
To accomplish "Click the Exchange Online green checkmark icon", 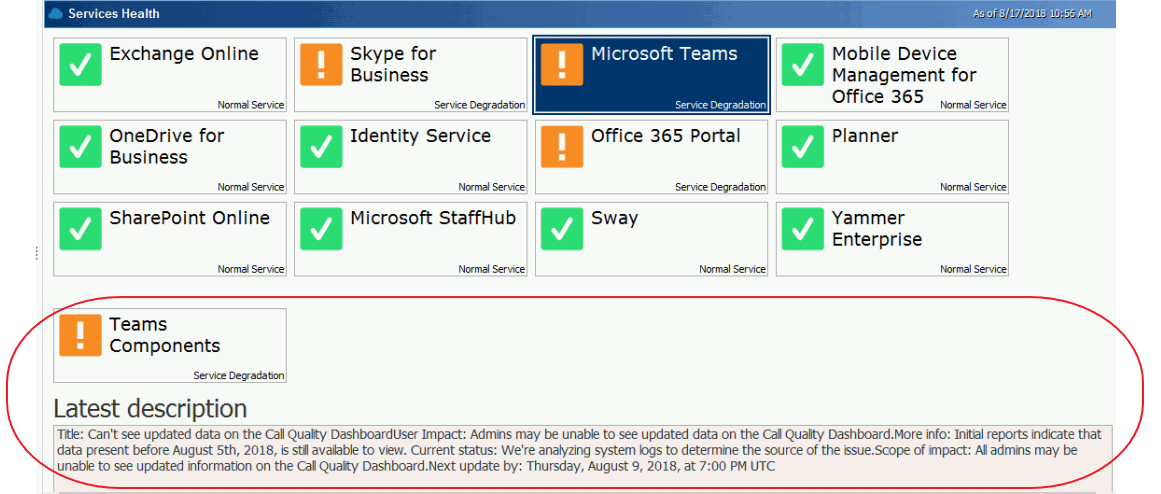I will pos(80,64).
